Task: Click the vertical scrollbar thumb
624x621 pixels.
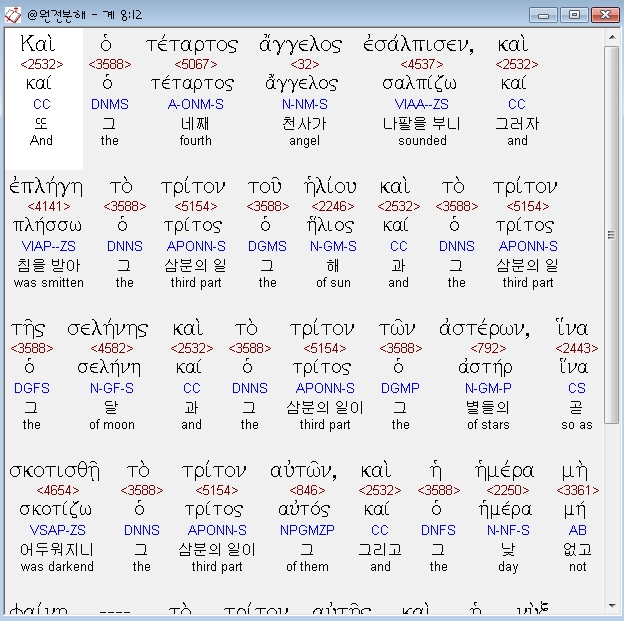Action: 612,235
